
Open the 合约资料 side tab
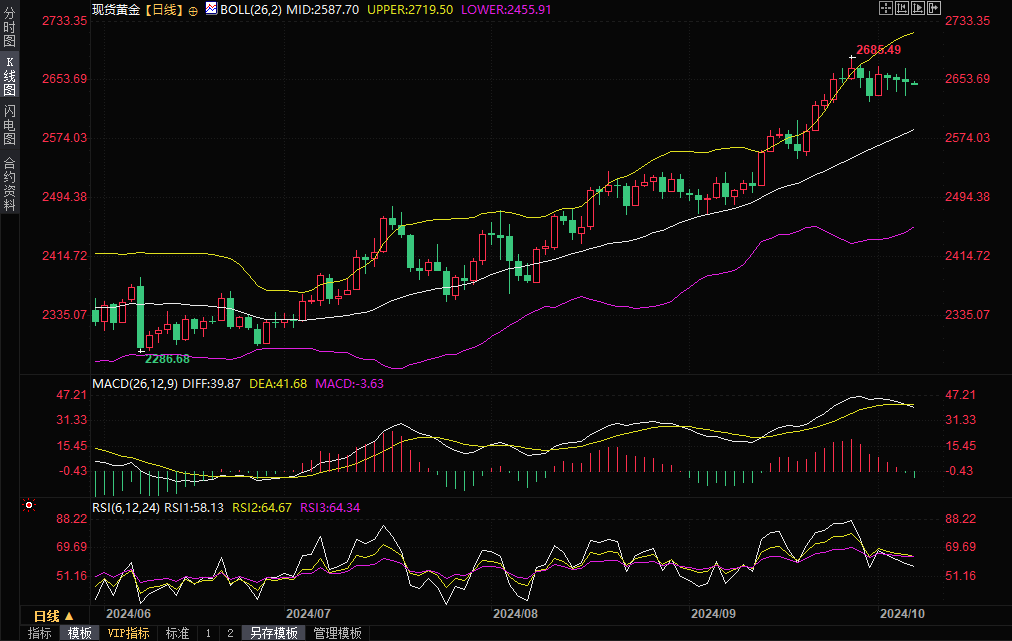9,183
